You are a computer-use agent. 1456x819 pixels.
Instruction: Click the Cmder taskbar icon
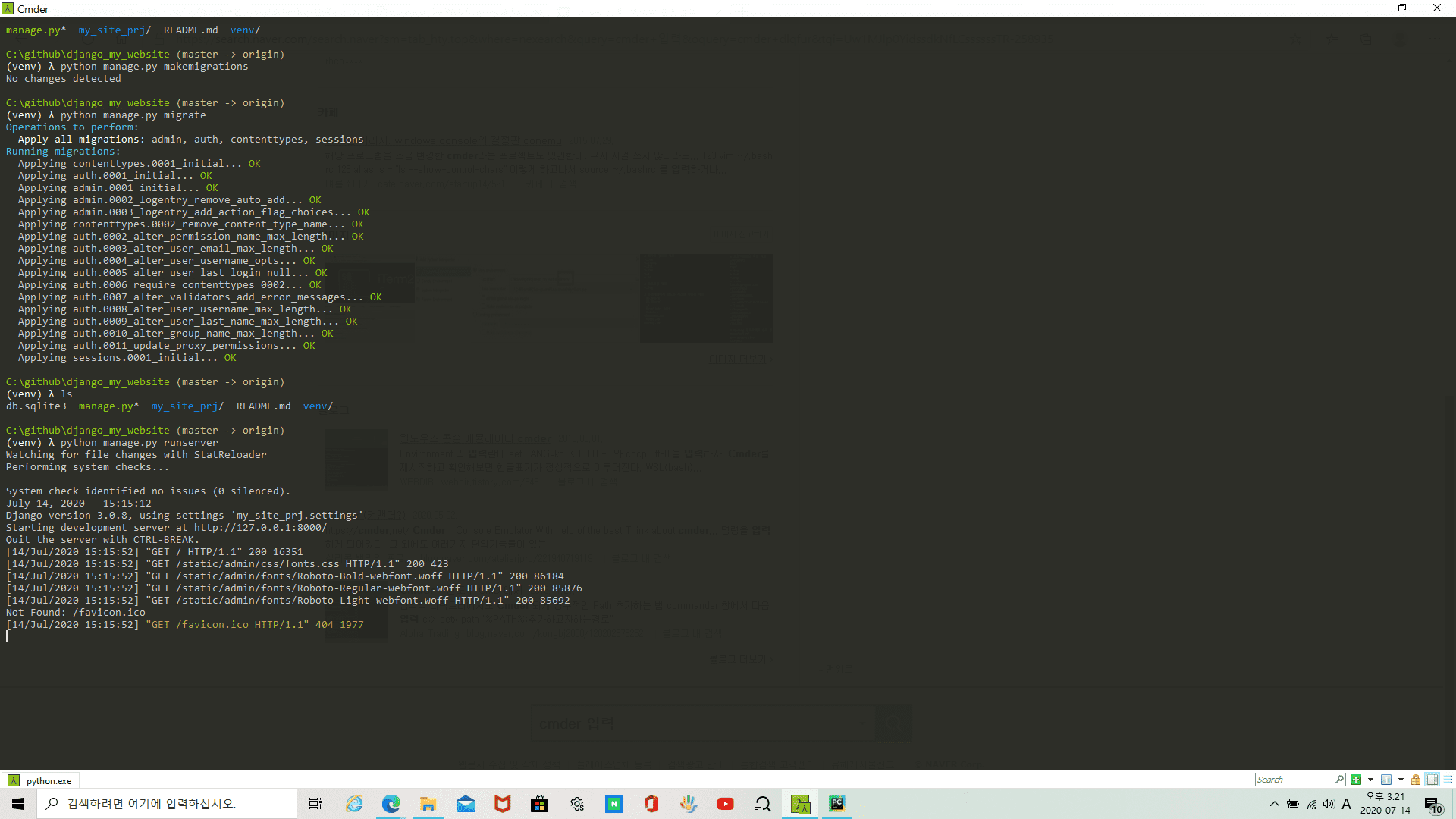800,804
